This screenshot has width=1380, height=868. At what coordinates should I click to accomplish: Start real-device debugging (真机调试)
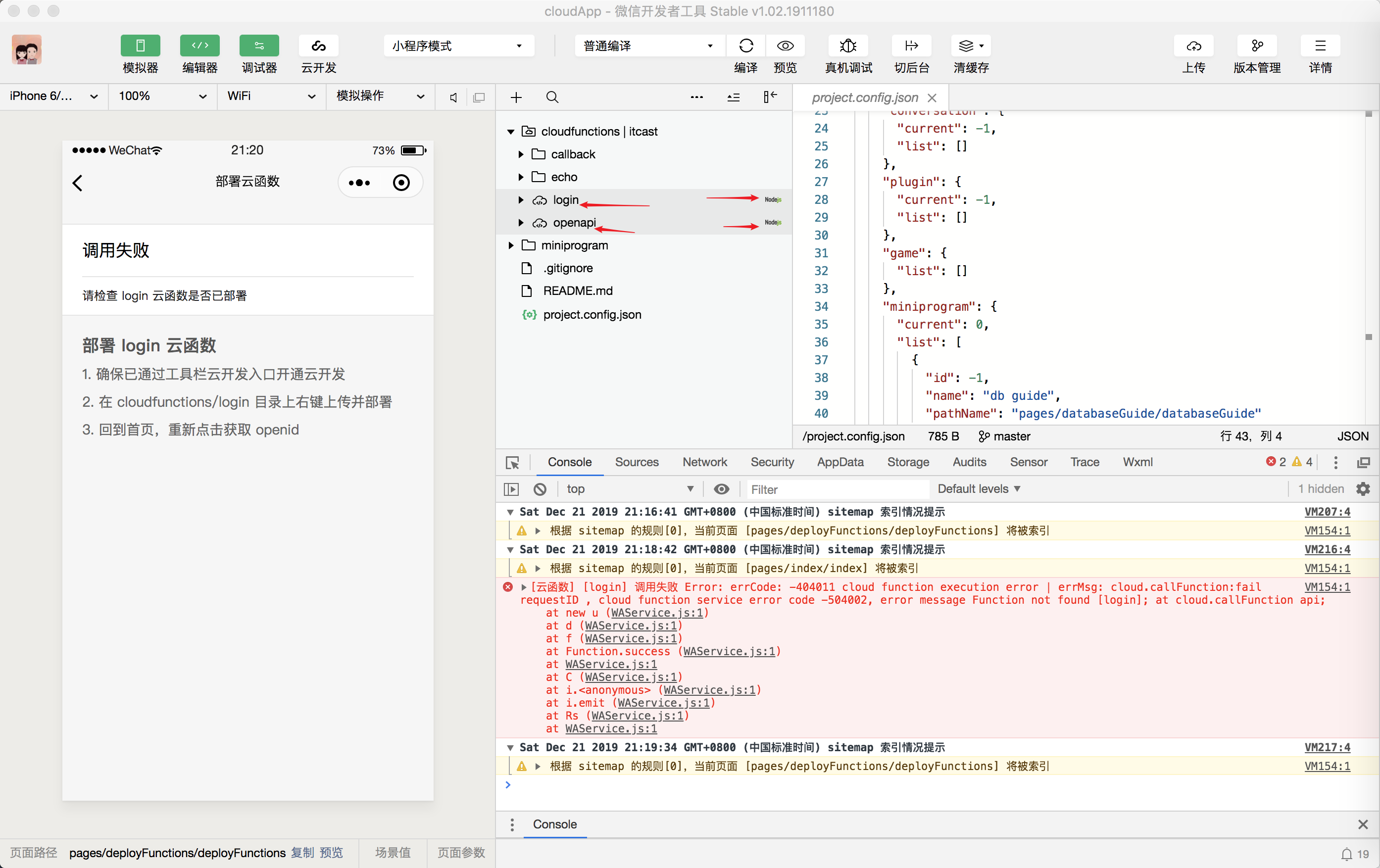click(x=848, y=46)
